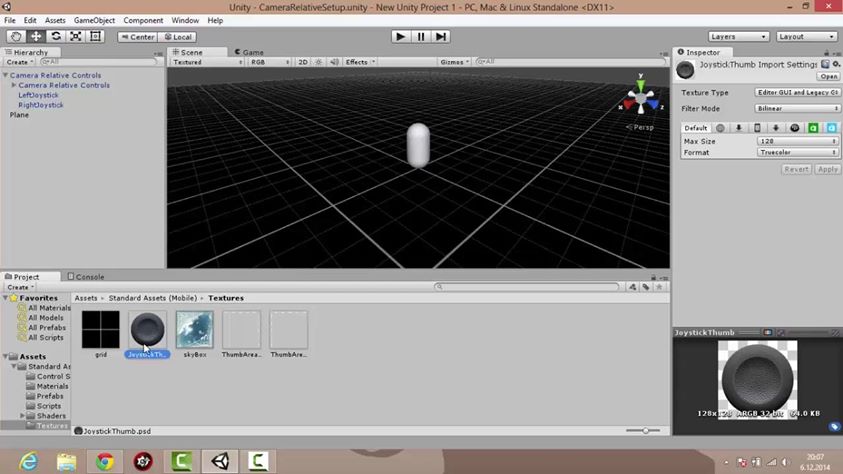Screen dimensions: 843x474
Task: Open the Component menu
Action: coord(143,20)
